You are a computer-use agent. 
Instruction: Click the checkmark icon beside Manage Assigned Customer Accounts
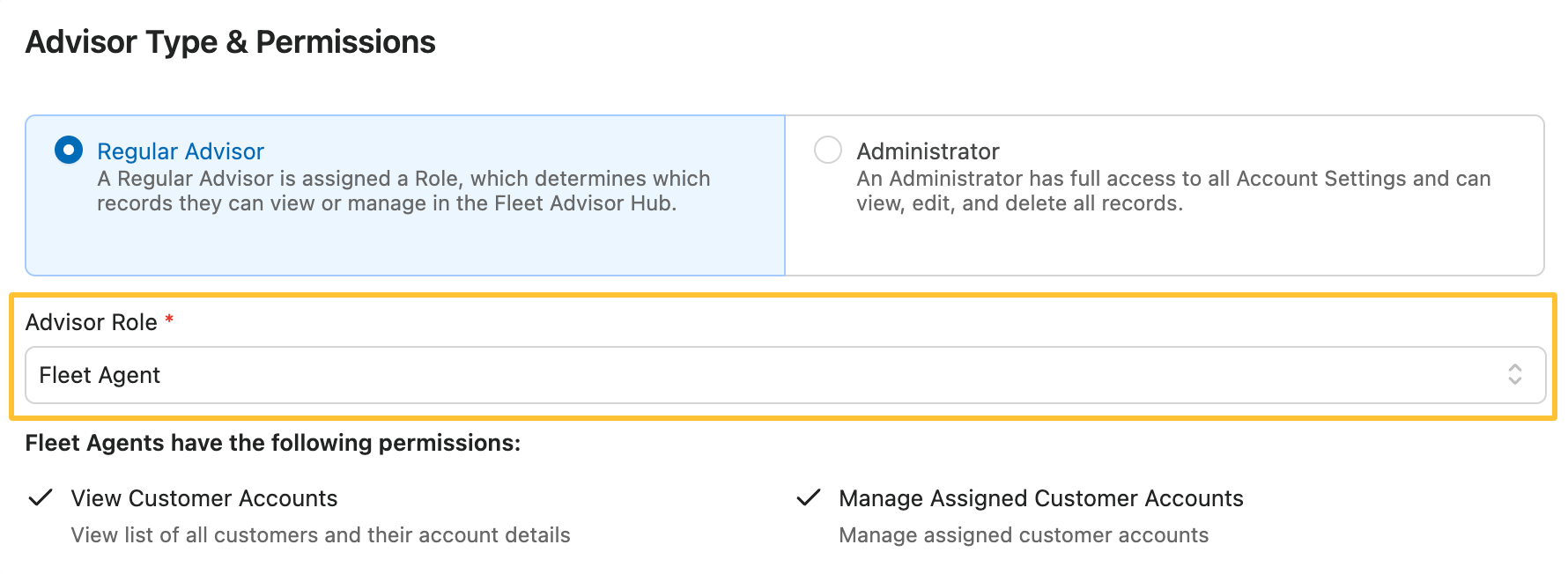809,497
